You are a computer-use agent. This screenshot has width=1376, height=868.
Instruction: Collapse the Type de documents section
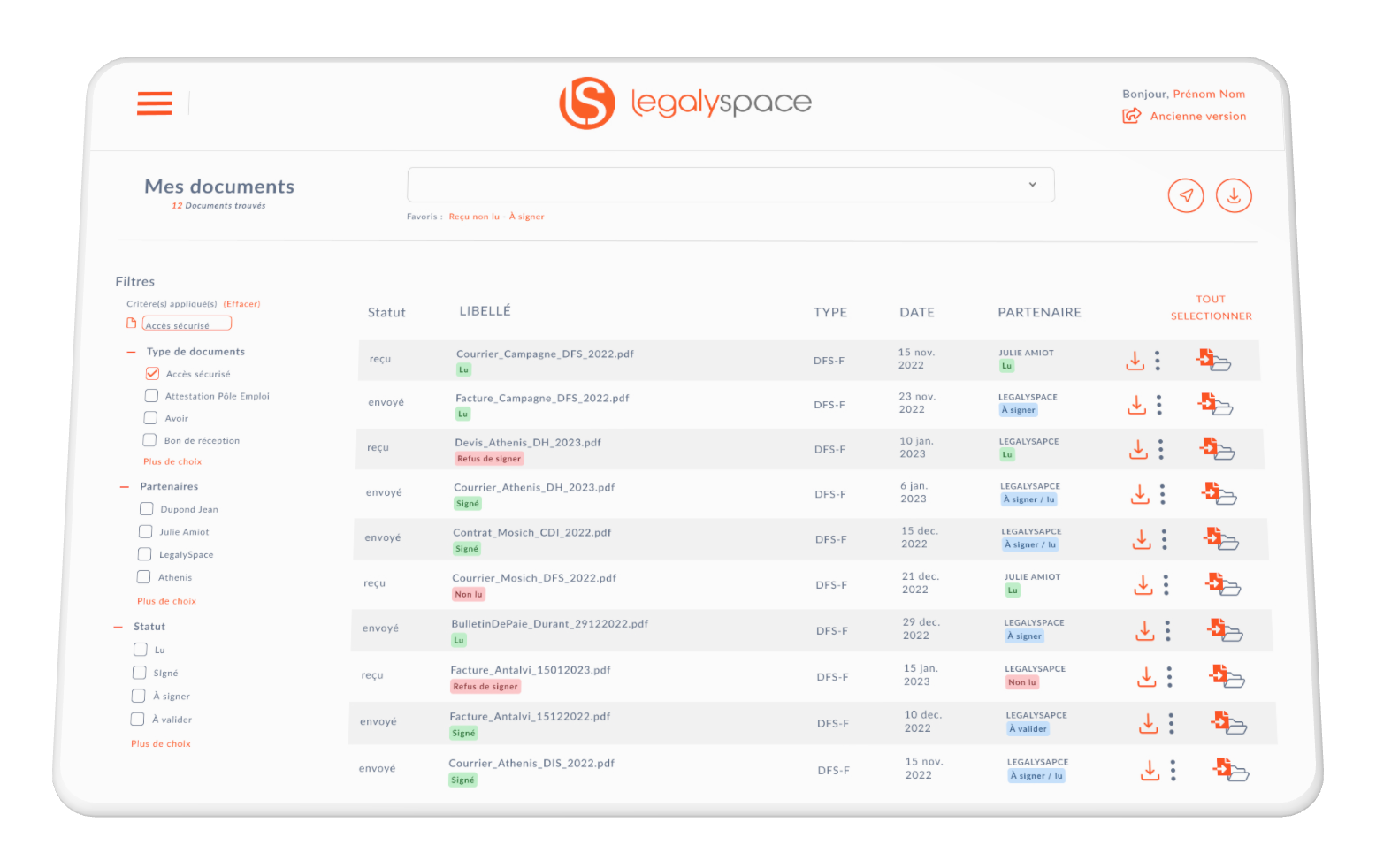click(132, 352)
